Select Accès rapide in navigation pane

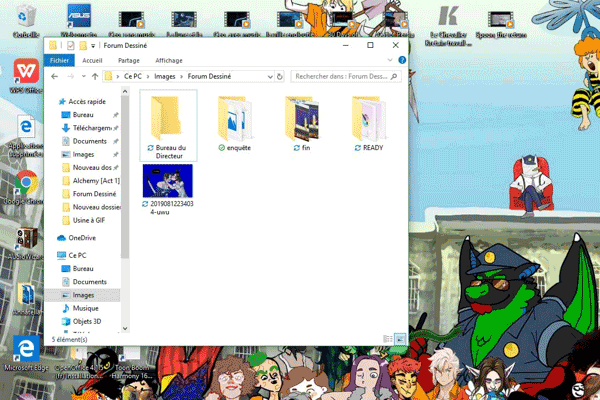(x=87, y=101)
